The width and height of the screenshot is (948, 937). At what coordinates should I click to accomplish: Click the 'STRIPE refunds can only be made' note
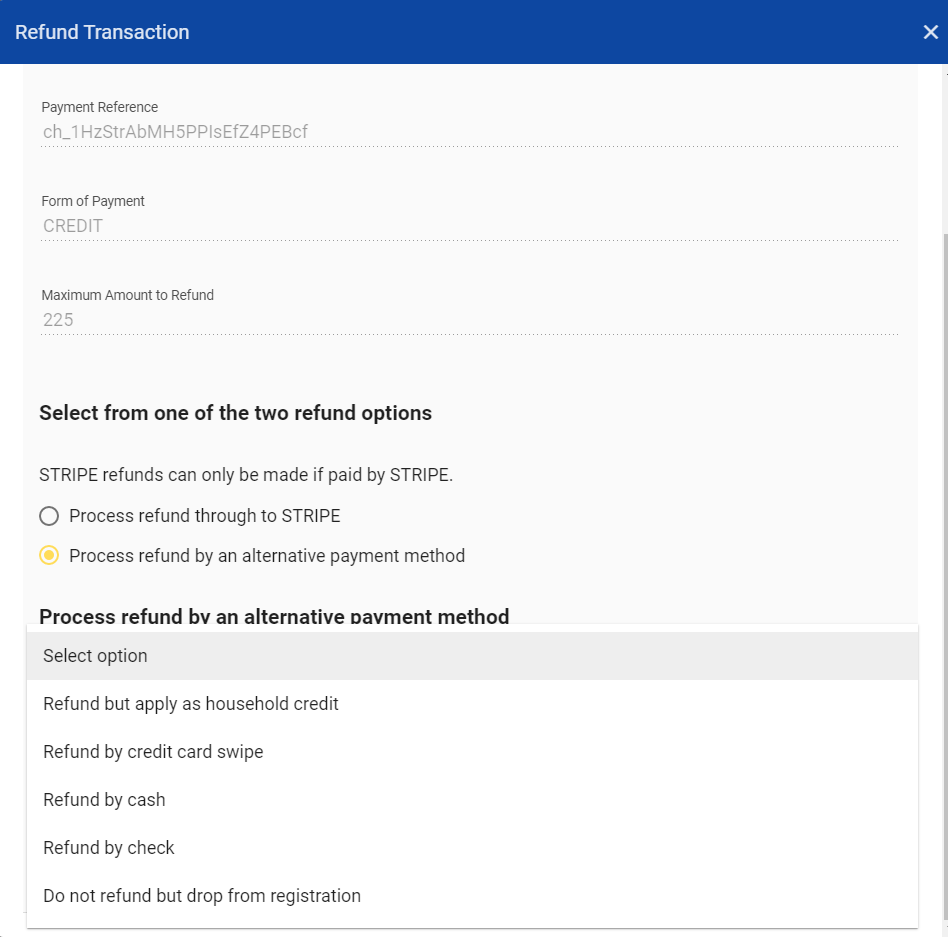point(246,475)
